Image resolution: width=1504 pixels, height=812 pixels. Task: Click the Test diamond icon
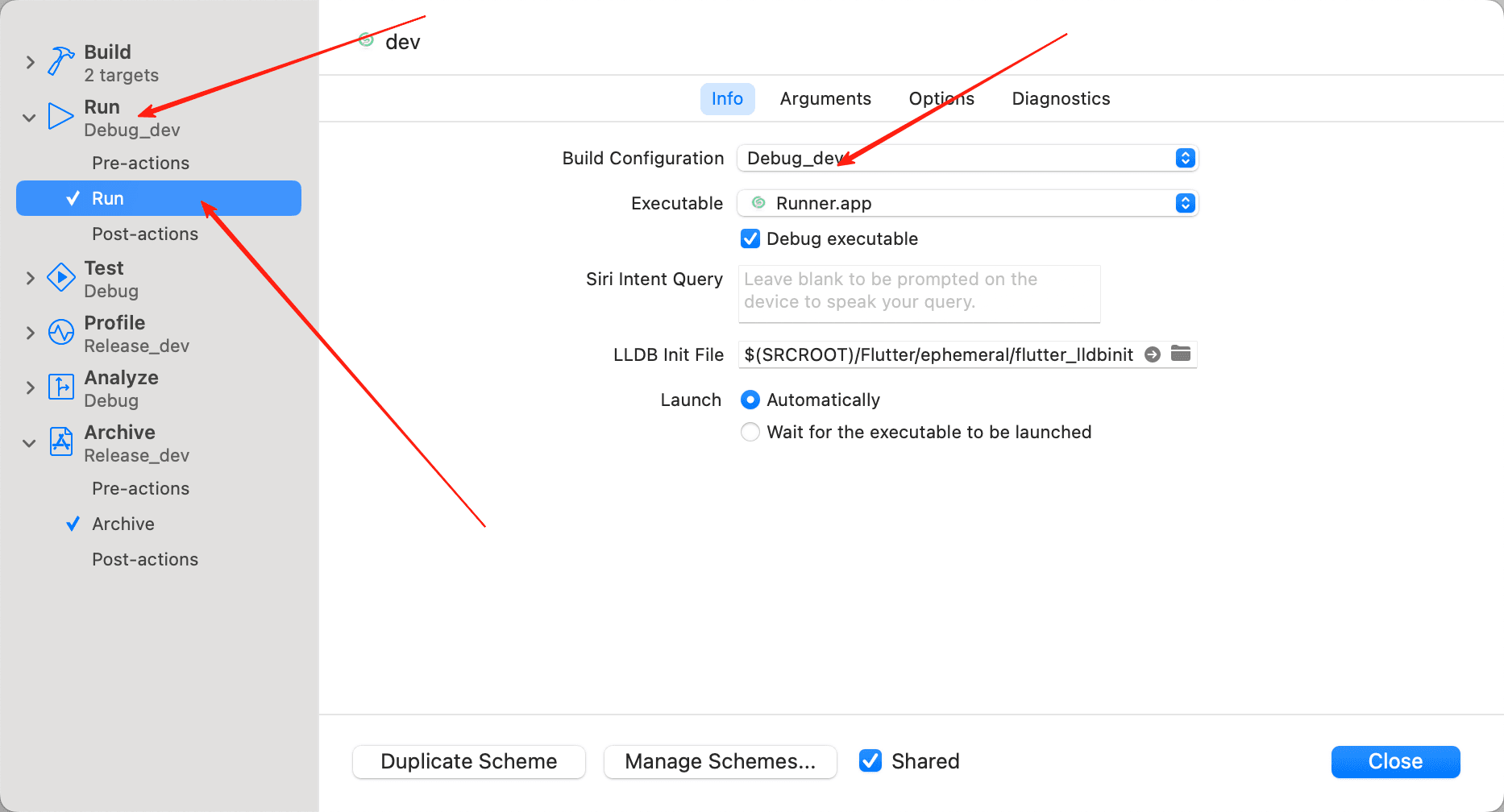[60, 277]
